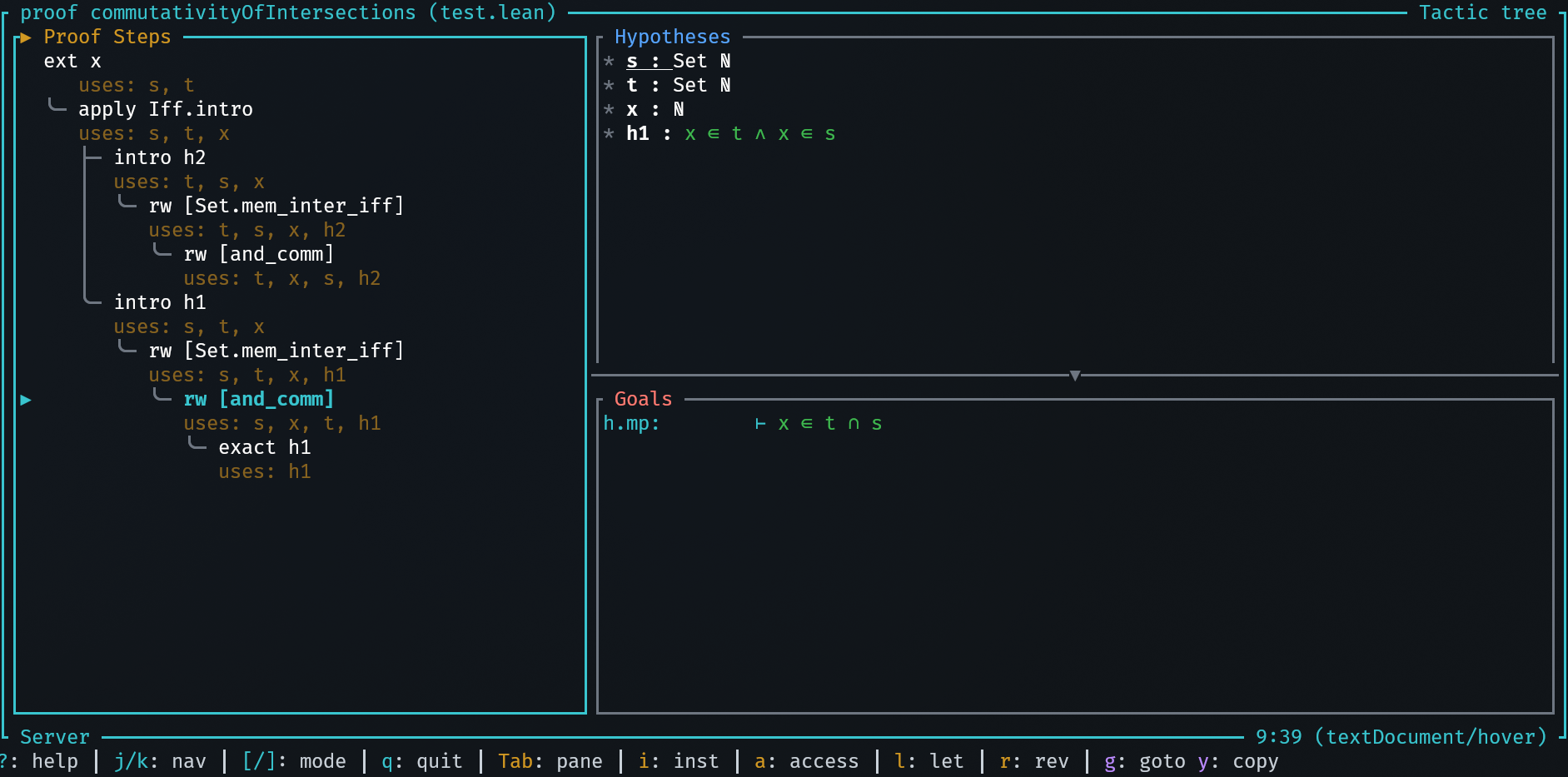1568x777 pixels.
Task: Click the 'help' shortcut in status bar
Action: 54,762
